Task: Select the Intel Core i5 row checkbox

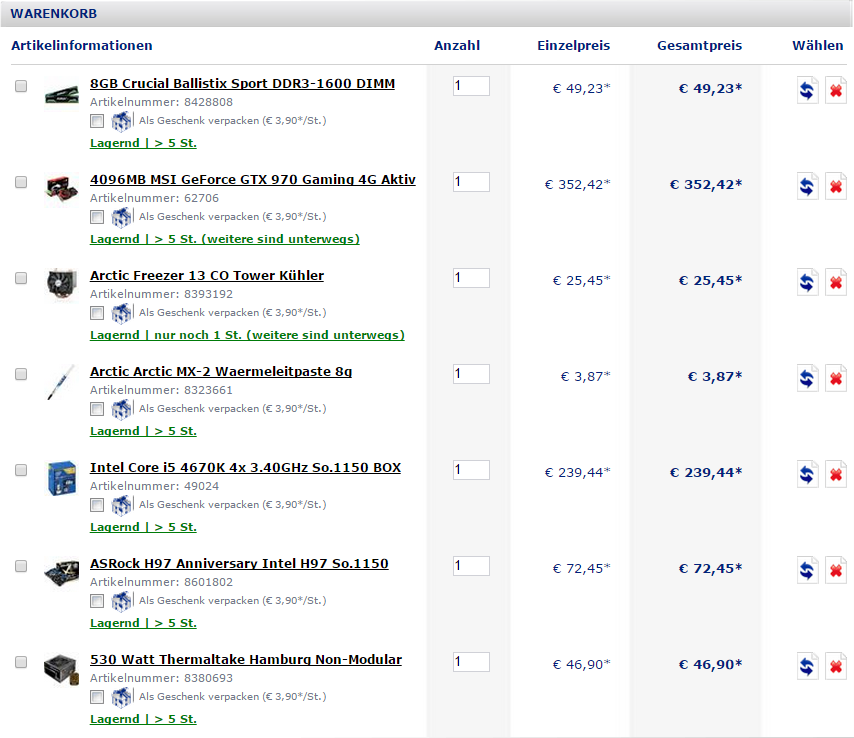Action: click(21, 470)
